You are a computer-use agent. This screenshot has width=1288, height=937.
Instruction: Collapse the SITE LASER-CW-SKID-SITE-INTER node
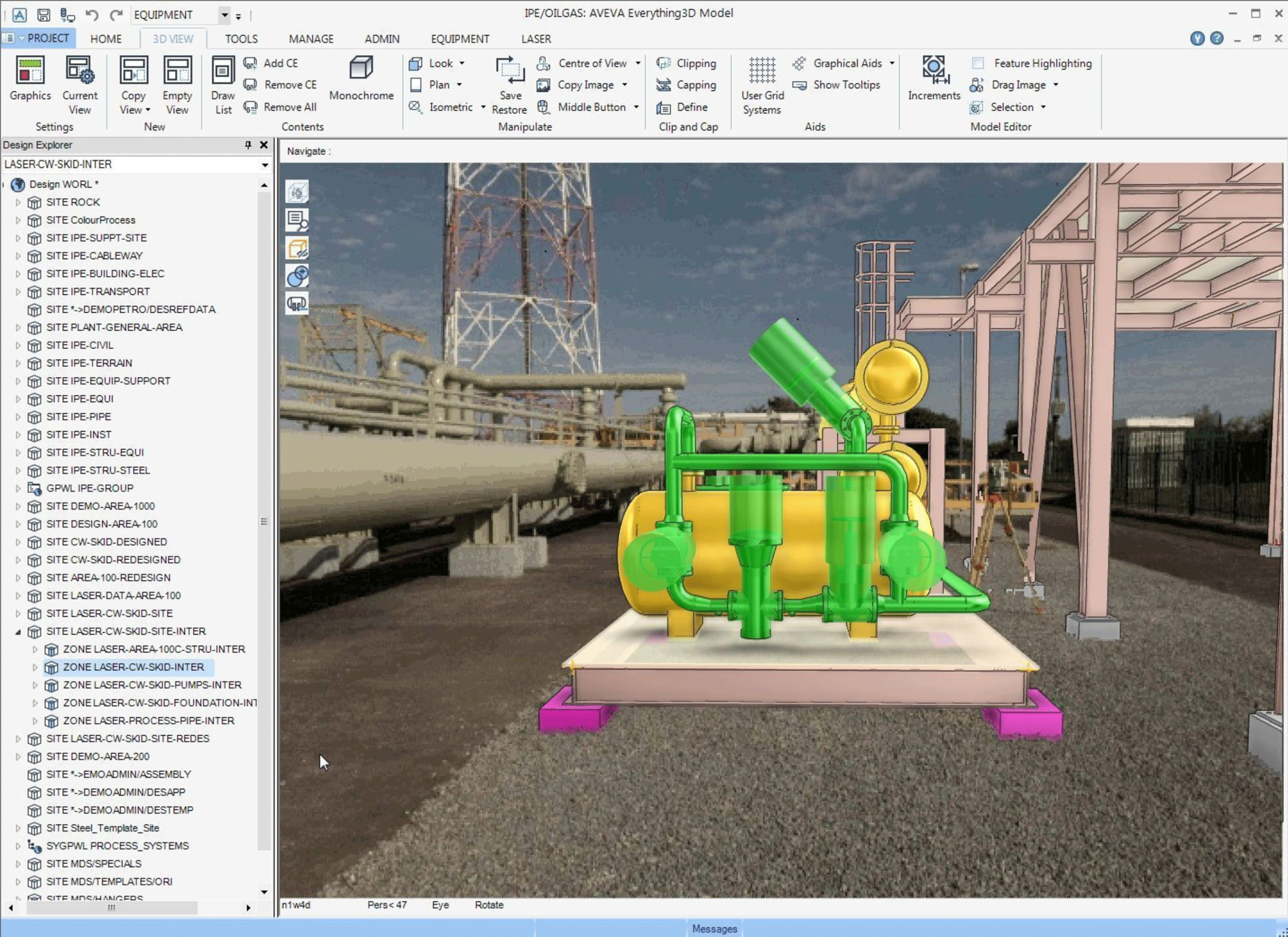click(x=19, y=631)
